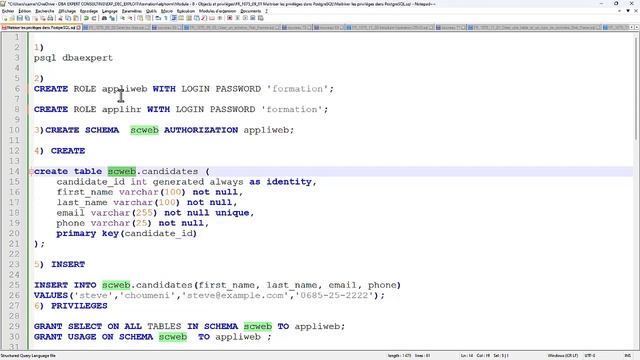Open the Modules d'extension menu
The image size is (640, 360).
tap(218, 11)
